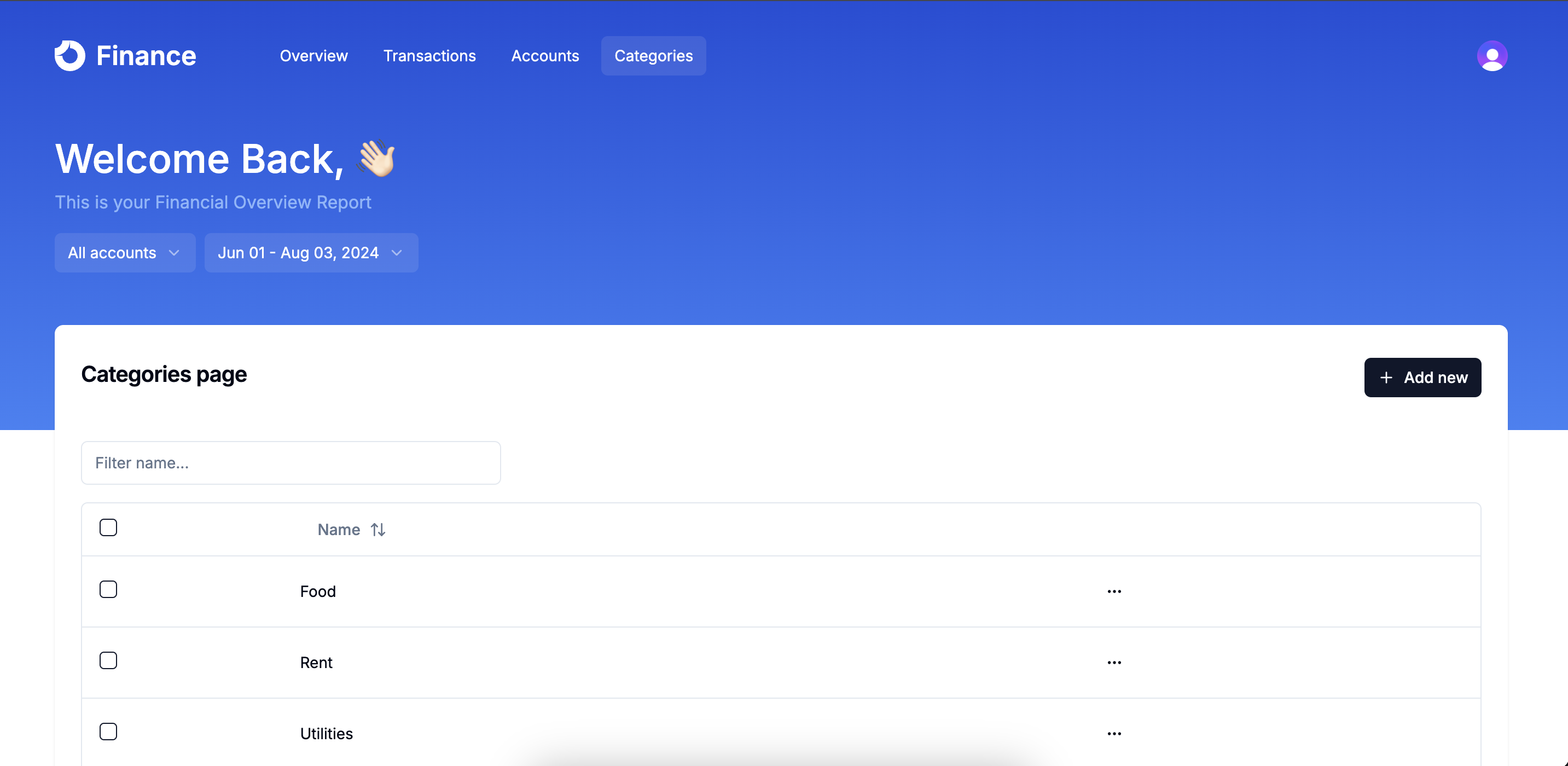
Task: Switch to the Transactions tab
Action: point(429,55)
